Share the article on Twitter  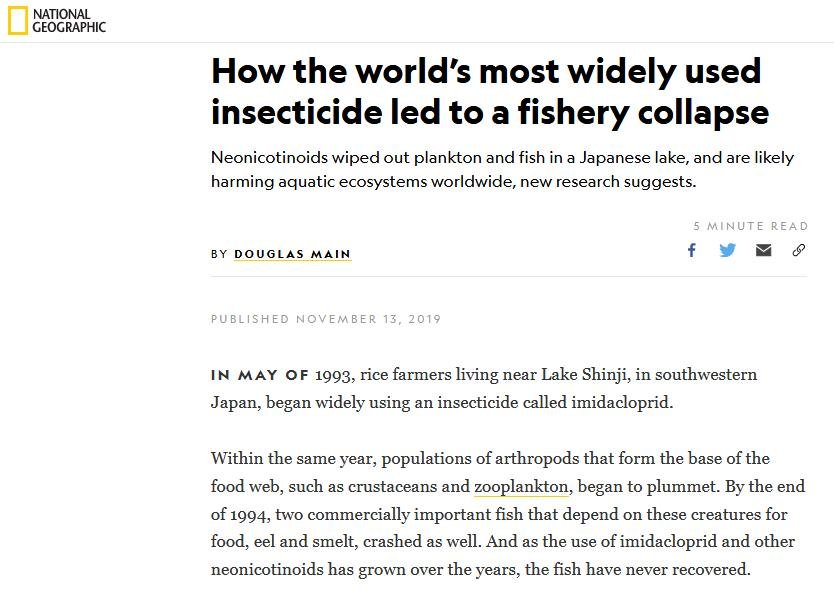point(727,250)
